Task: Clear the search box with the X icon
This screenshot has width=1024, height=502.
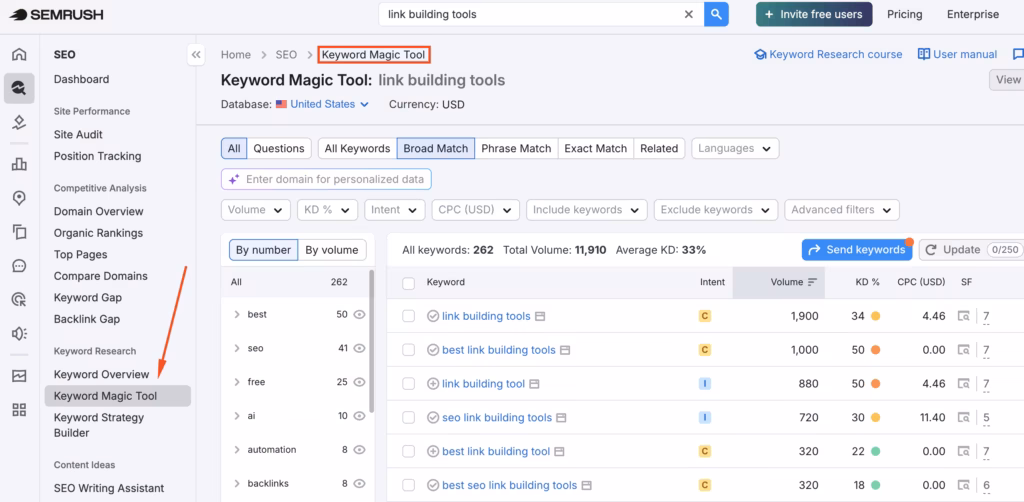Action: click(688, 14)
